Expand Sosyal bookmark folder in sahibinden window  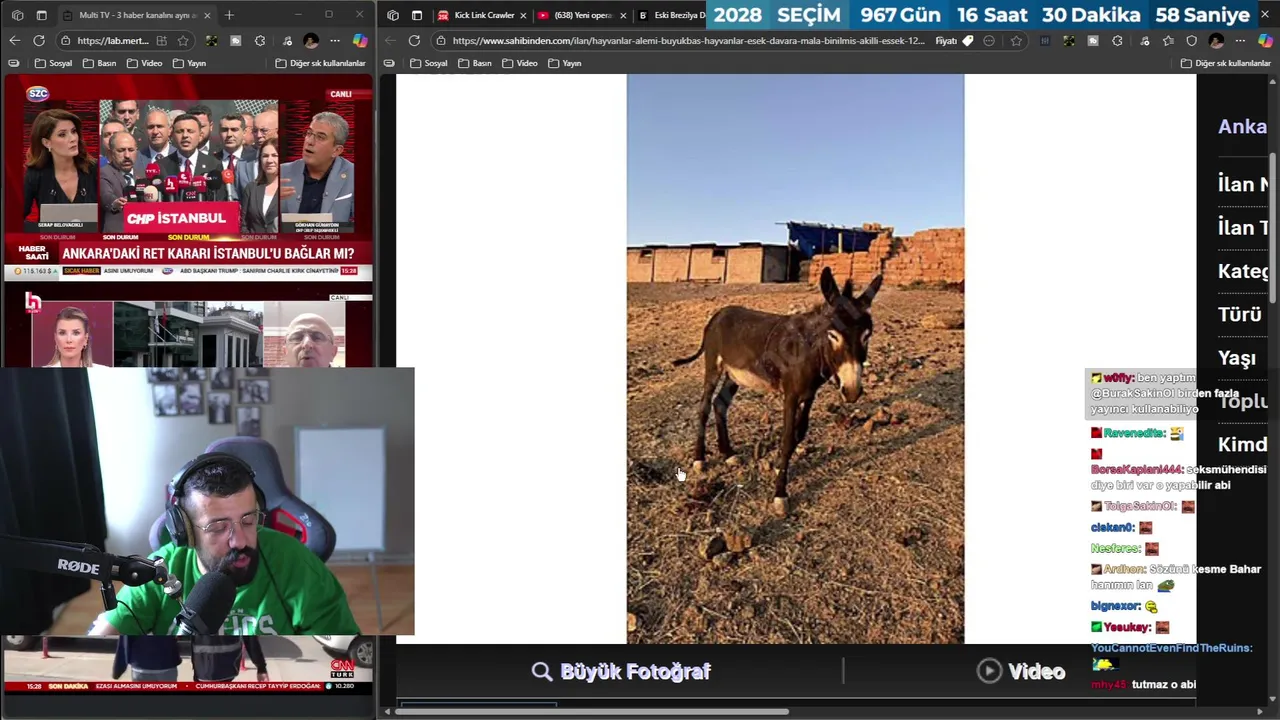point(429,63)
